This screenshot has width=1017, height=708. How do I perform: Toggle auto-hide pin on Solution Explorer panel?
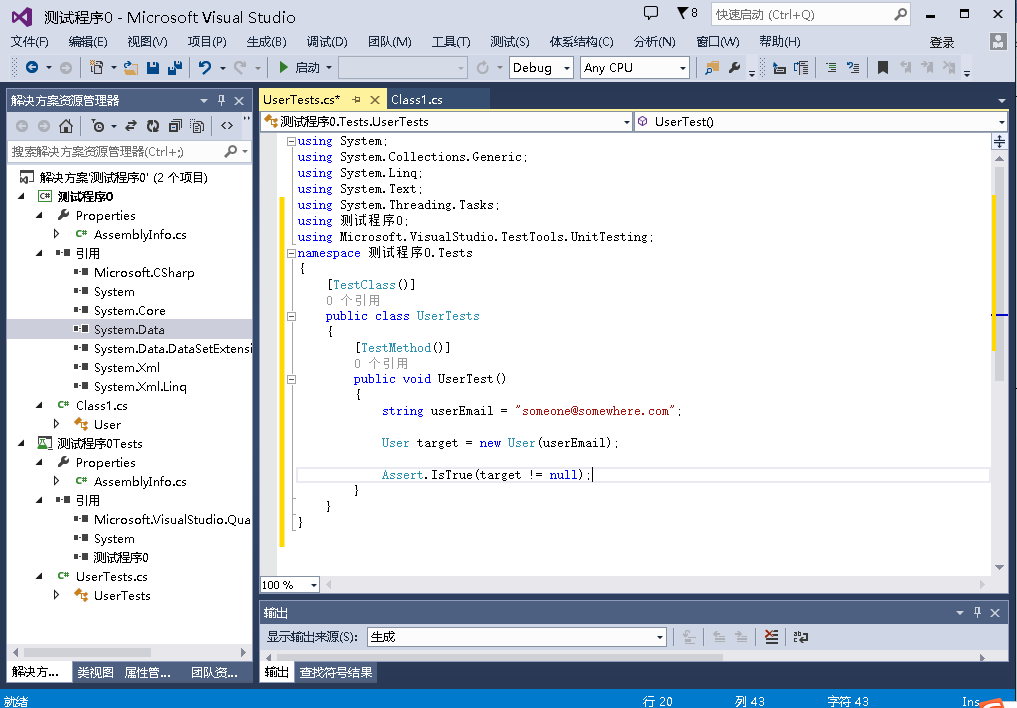pos(221,100)
